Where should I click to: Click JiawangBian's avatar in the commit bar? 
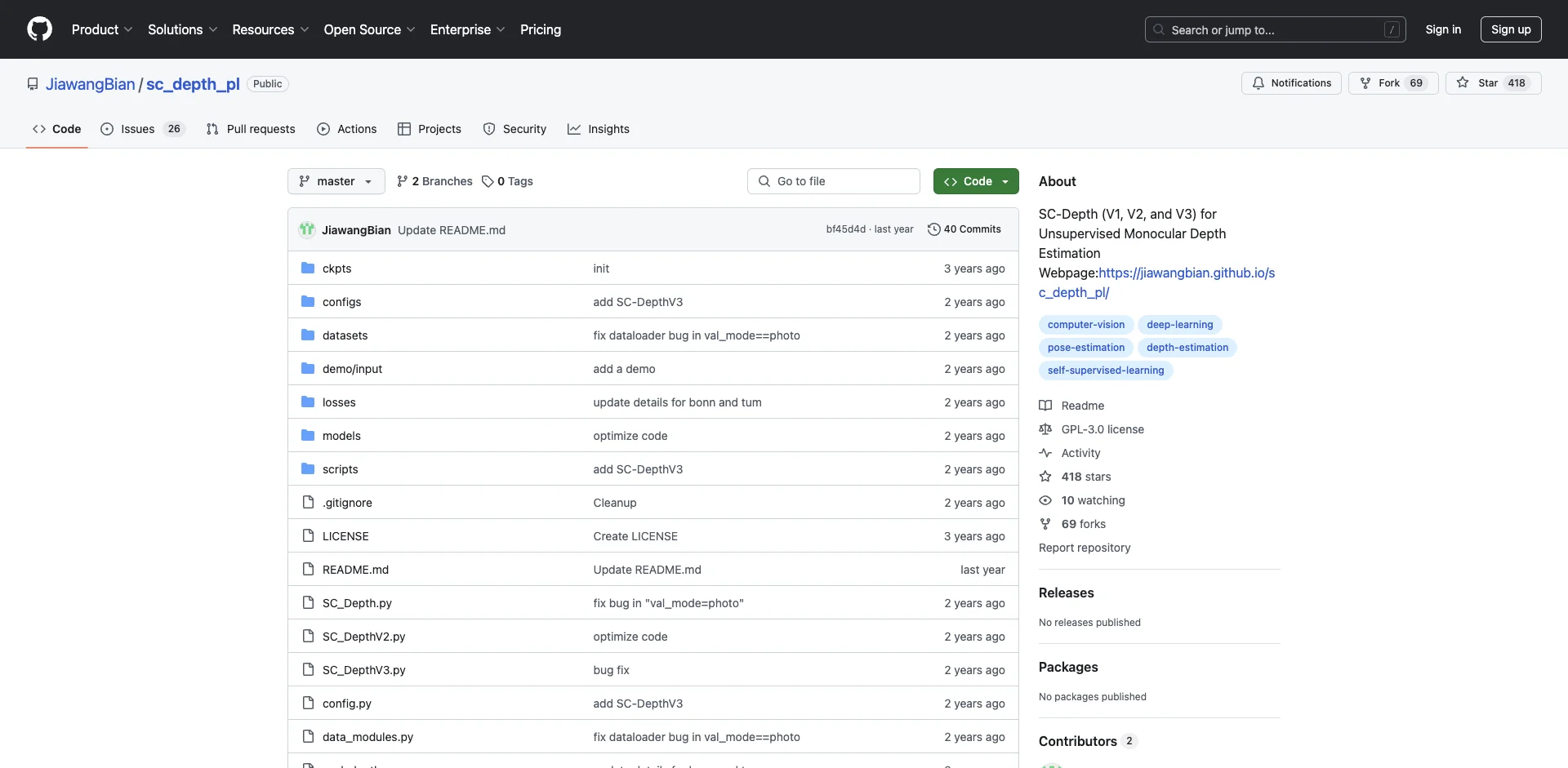[307, 229]
